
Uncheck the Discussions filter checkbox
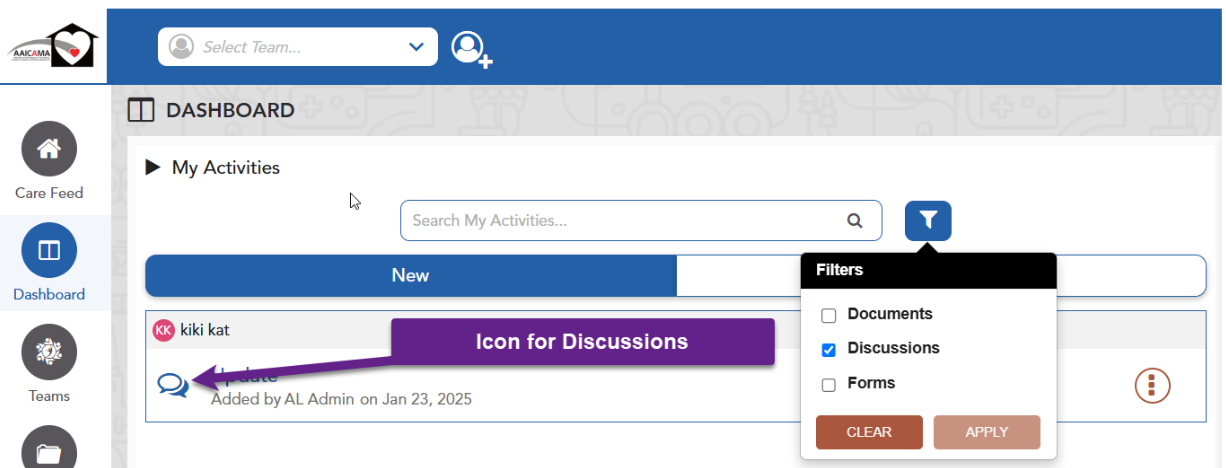(828, 350)
